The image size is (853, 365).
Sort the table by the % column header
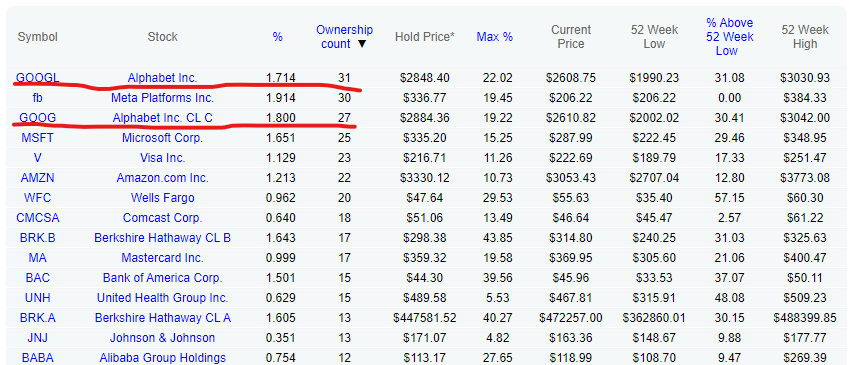click(x=277, y=37)
